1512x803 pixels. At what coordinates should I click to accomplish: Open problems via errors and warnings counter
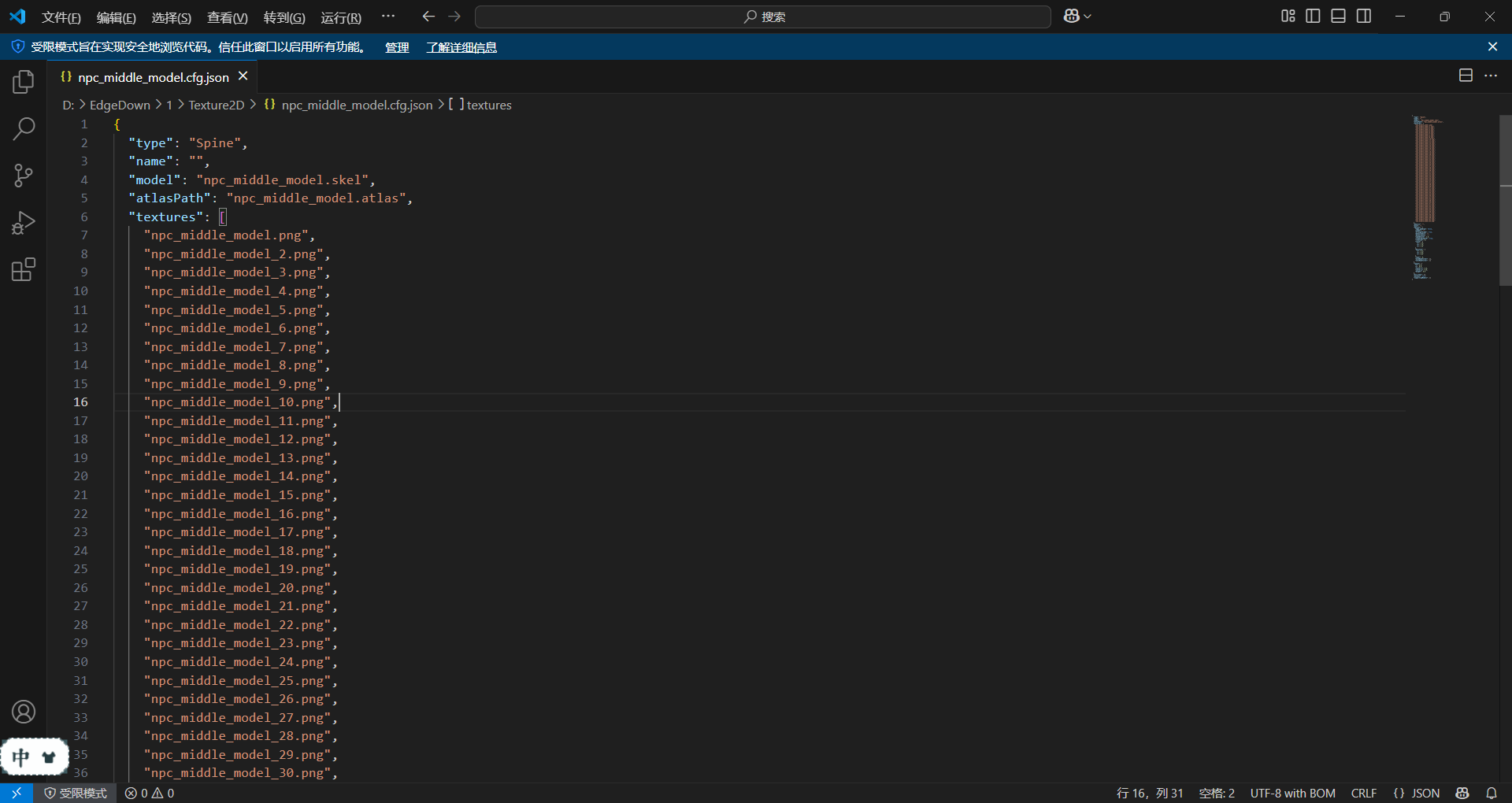[150, 793]
